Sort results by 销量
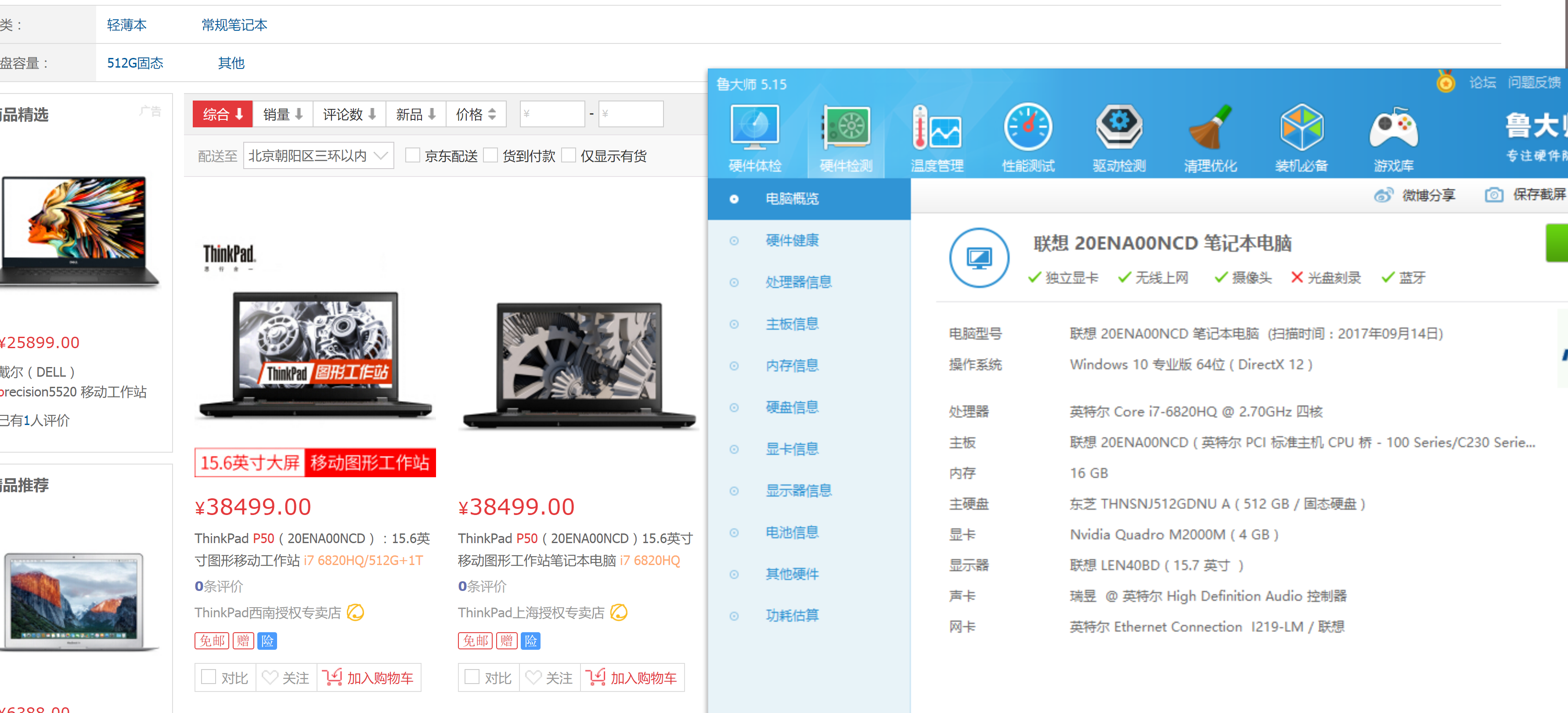This screenshot has width=1568, height=713. click(282, 115)
